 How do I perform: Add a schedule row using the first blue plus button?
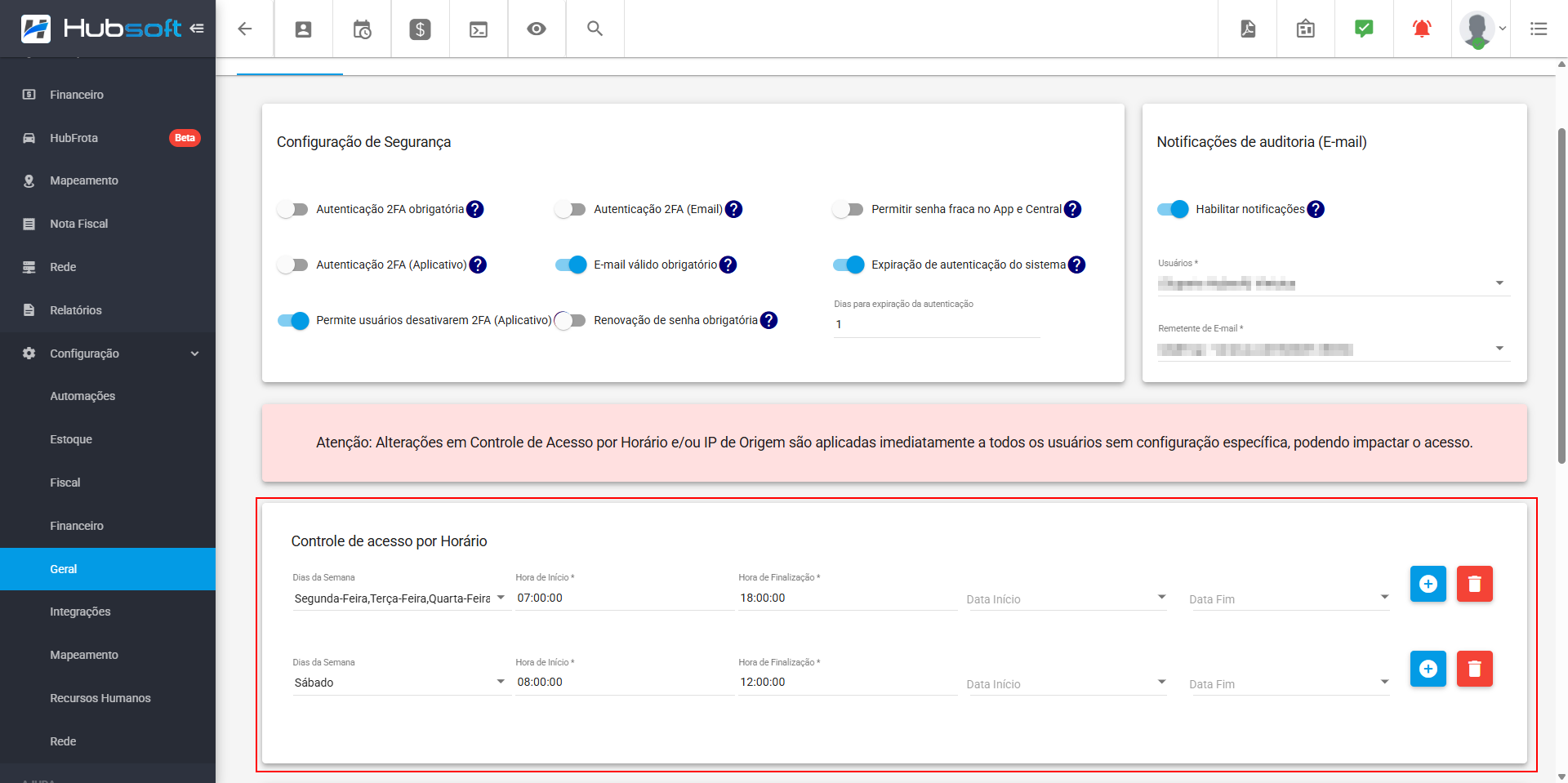coord(1428,584)
